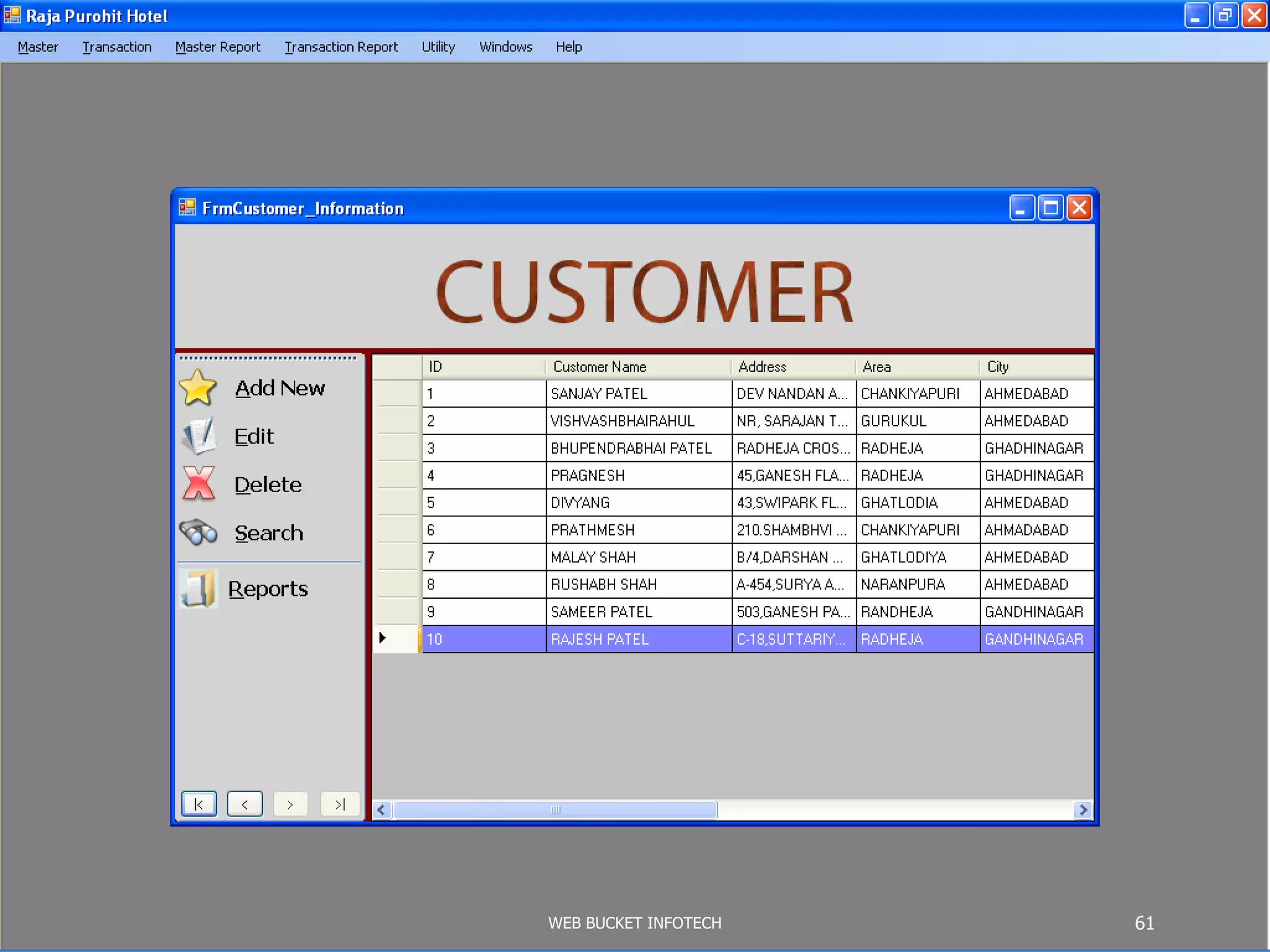
Task: Minimize the FrmCustomer_Information window
Action: pos(1022,208)
